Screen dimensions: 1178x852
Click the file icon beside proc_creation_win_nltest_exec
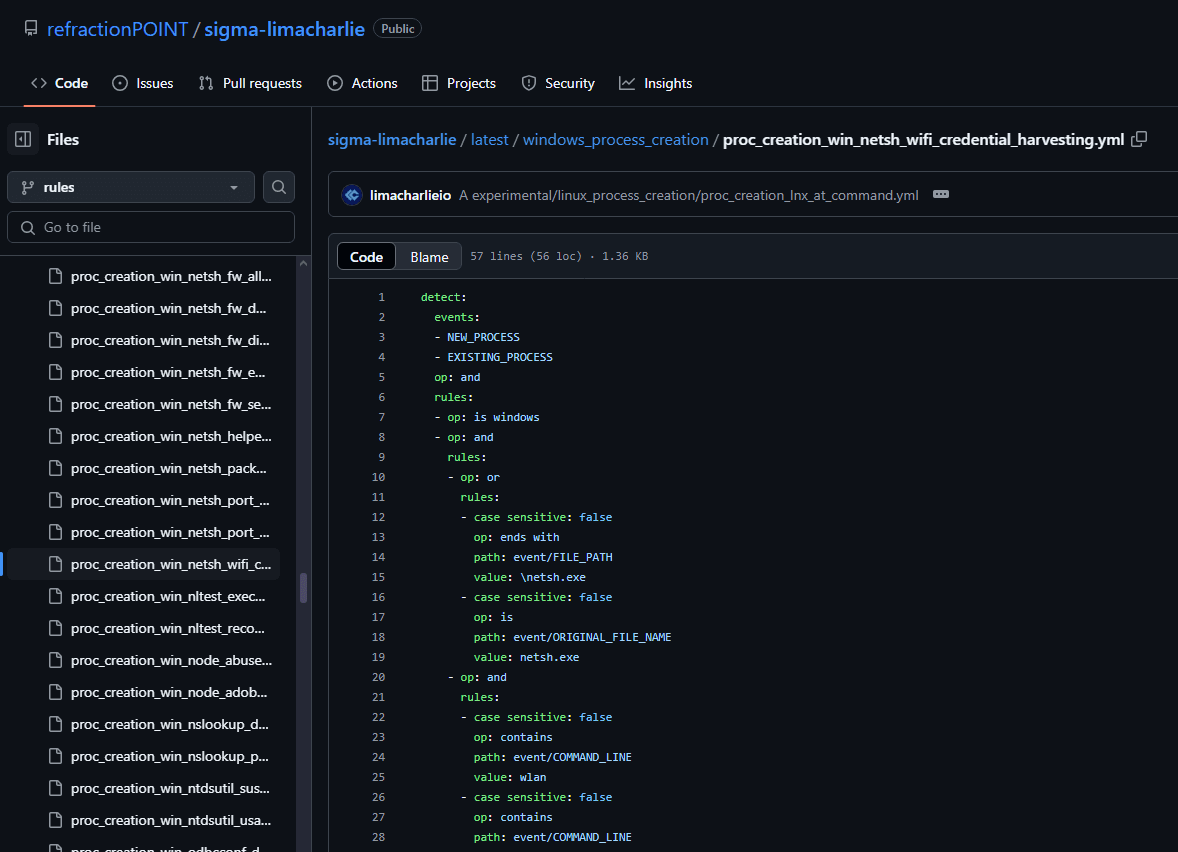[x=55, y=595]
